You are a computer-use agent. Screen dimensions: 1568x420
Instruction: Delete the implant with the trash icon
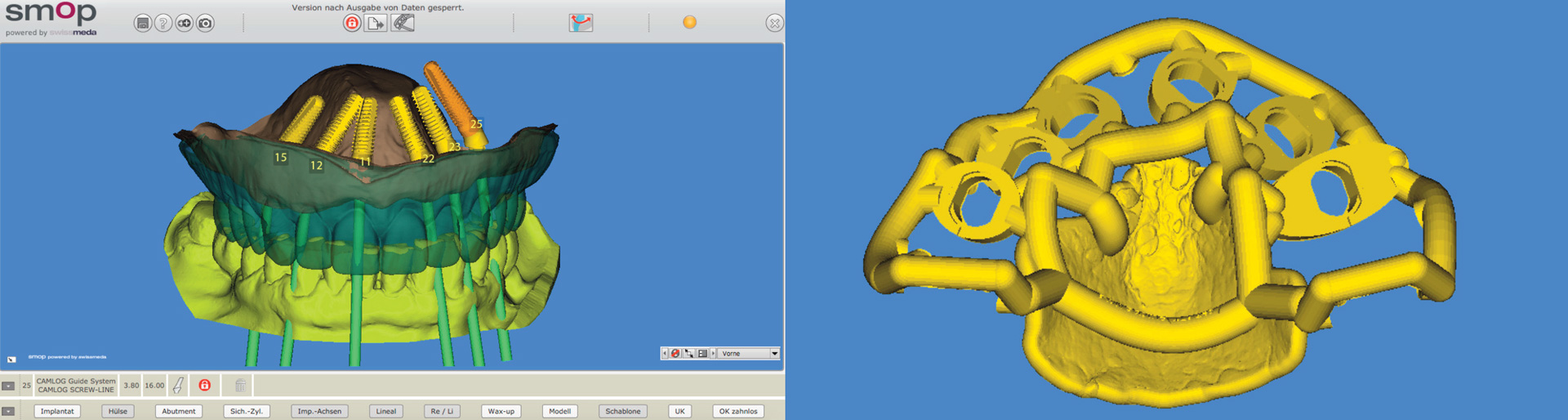240,385
